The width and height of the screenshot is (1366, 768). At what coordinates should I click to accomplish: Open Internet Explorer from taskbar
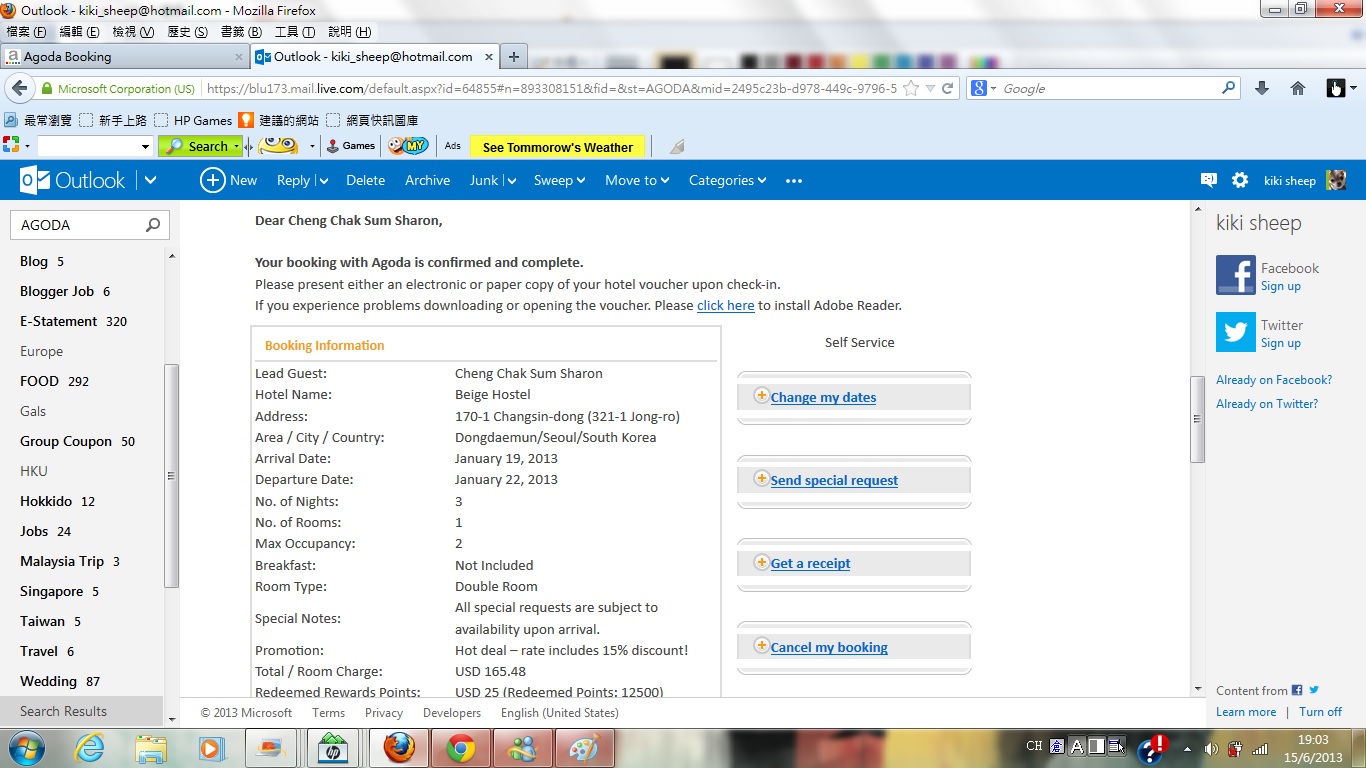[90, 748]
